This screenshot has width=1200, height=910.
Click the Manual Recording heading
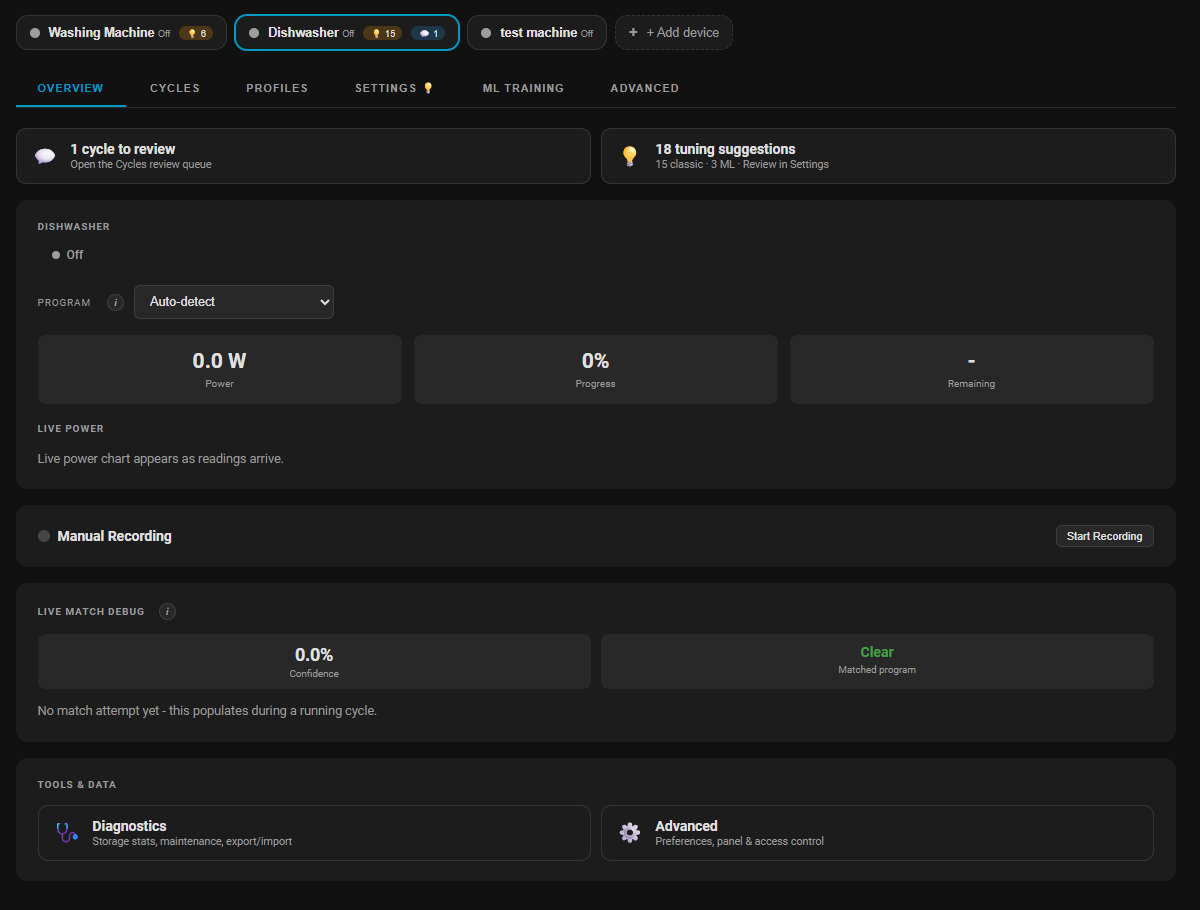[115, 536]
